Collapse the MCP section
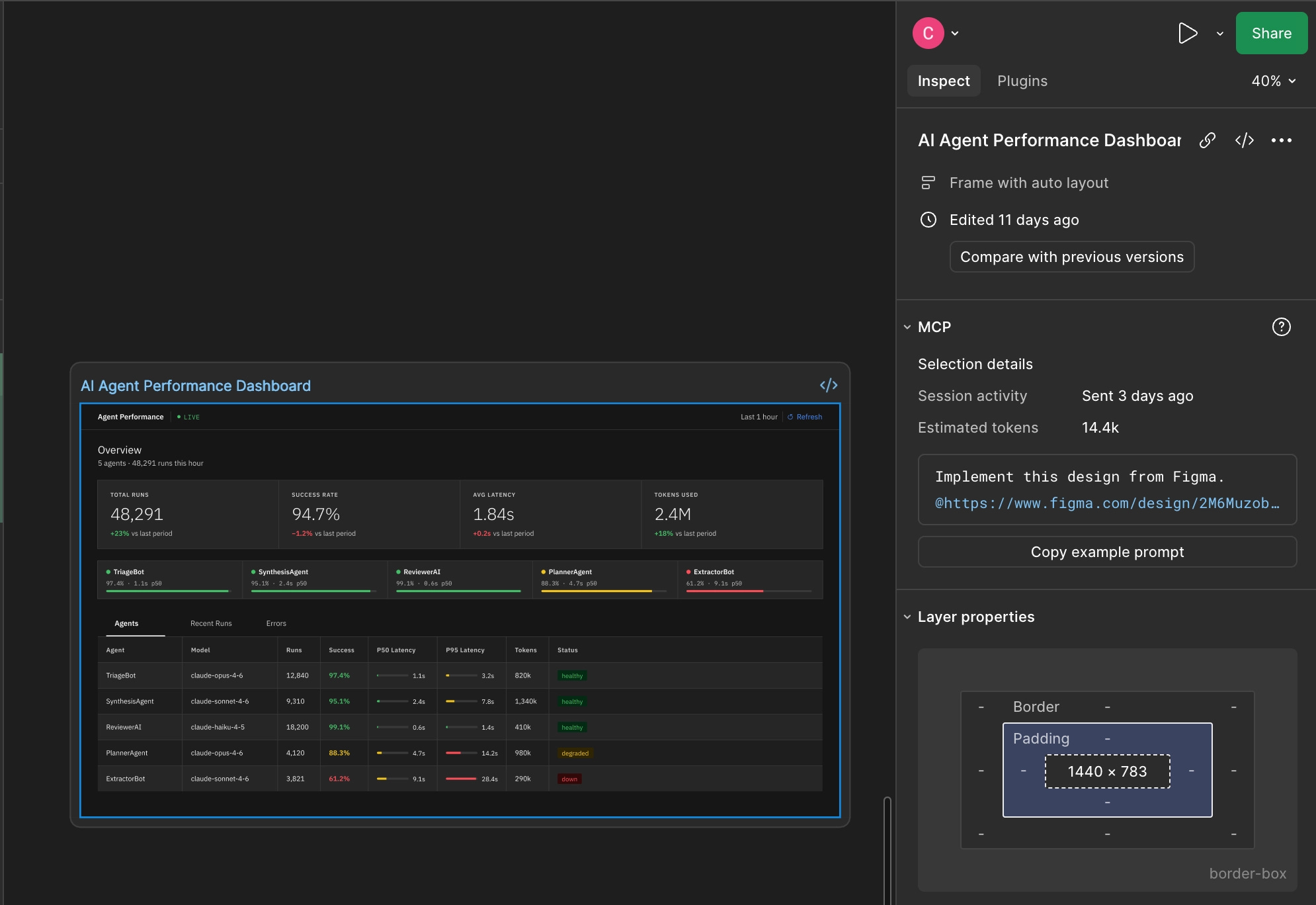The width and height of the screenshot is (1316, 905). pos(907,327)
